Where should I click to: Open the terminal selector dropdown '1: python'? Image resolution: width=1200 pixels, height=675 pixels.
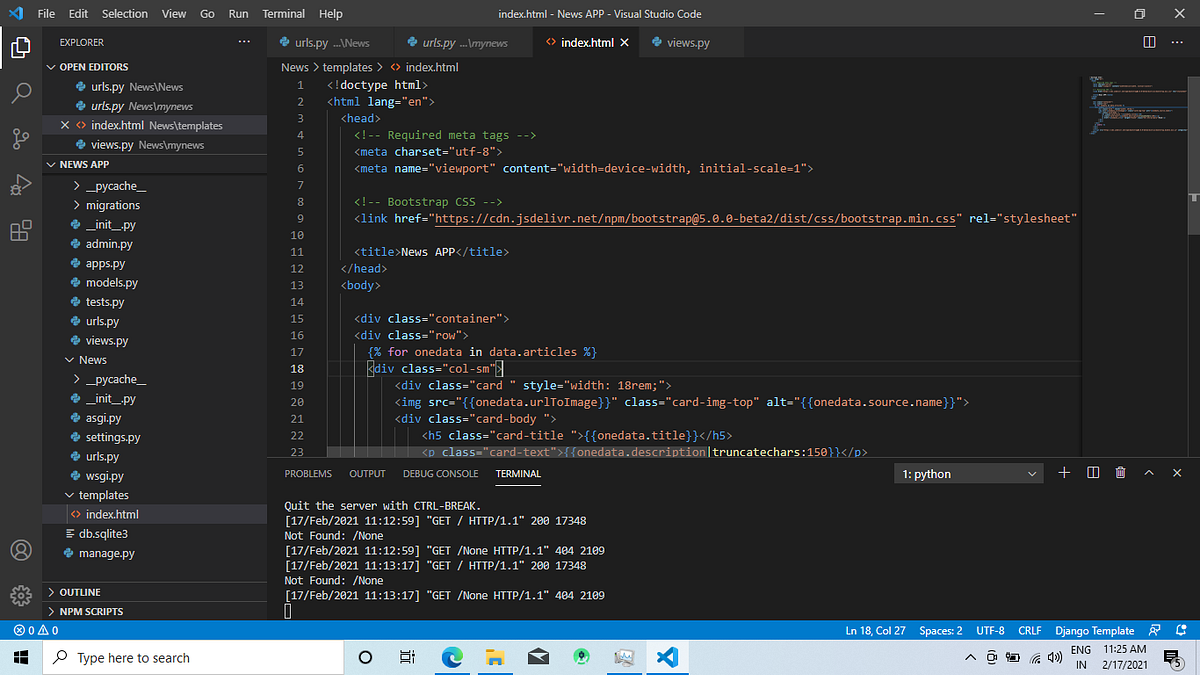[x=969, y=474]
